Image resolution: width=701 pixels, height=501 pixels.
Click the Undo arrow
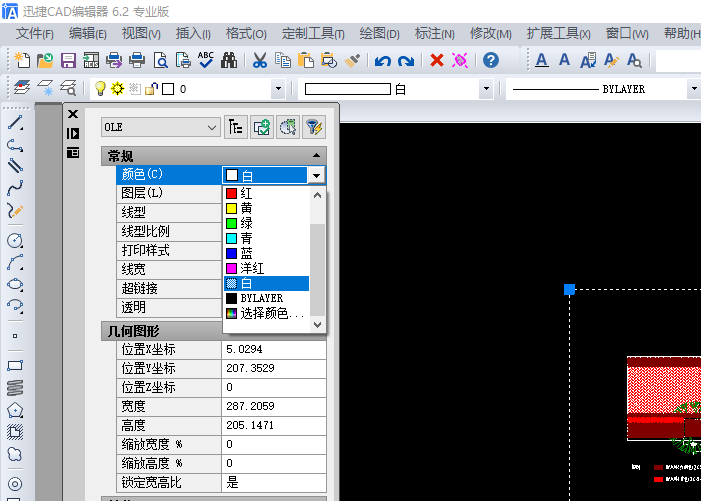[383, 60]
